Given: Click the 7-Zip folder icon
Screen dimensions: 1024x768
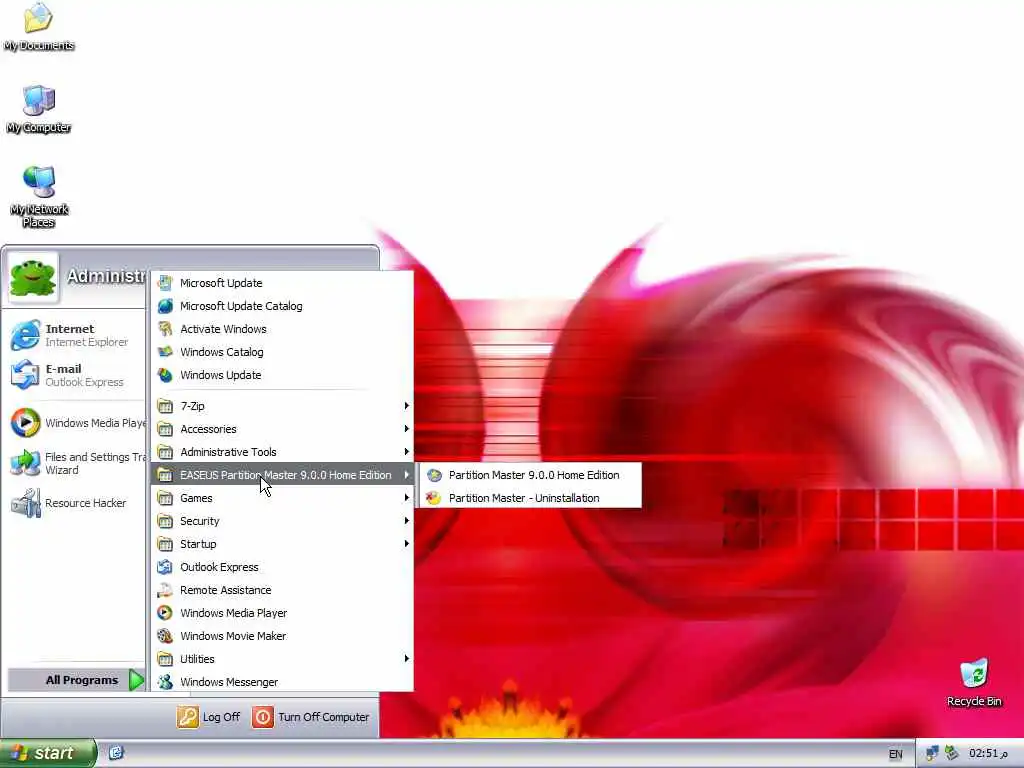Looking at the screenshot, I should click(x=165, y=406).
